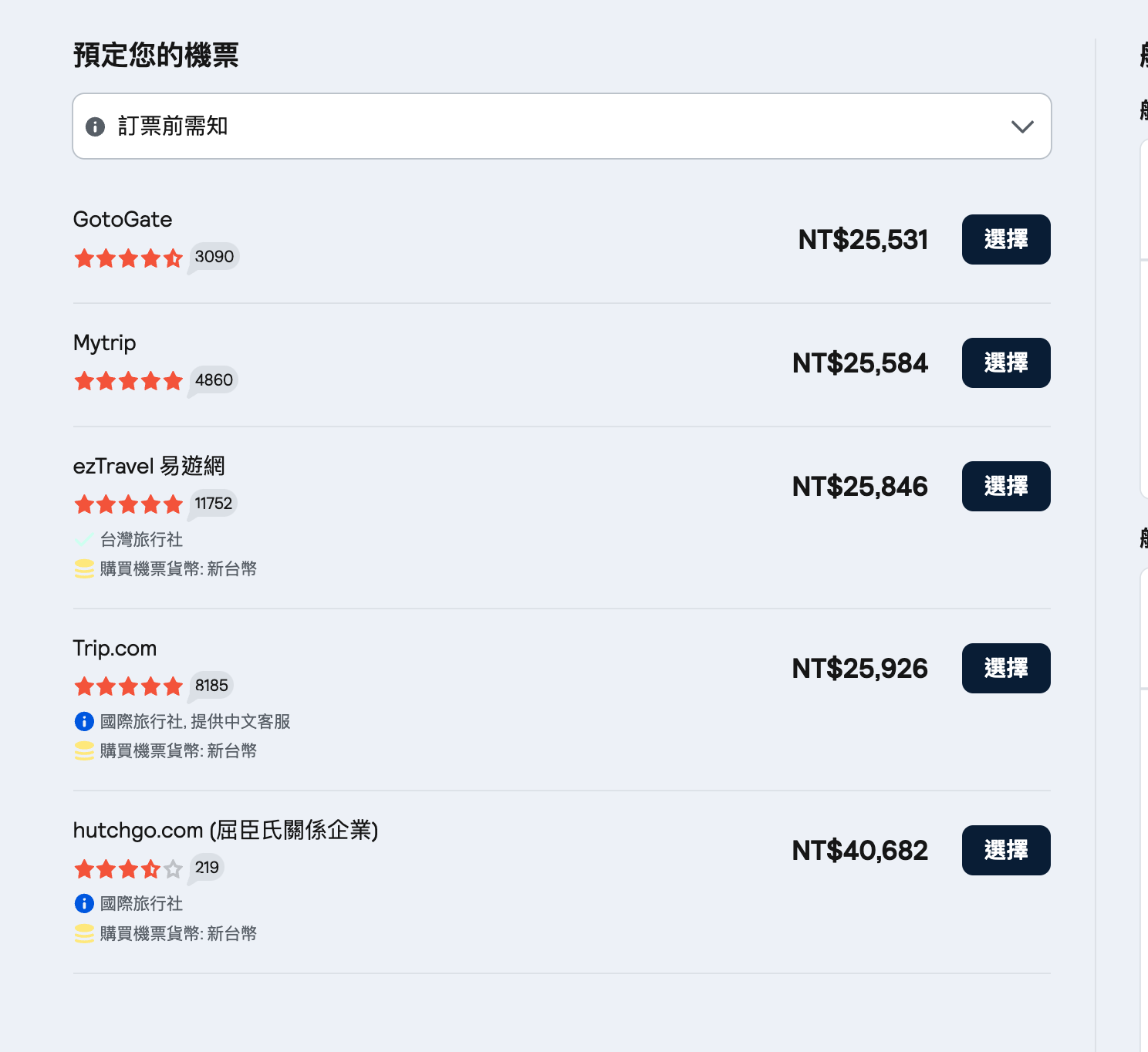
Task: Click 購買機票貨幣: 新台幣 under ezTravel
Action: 178,569
